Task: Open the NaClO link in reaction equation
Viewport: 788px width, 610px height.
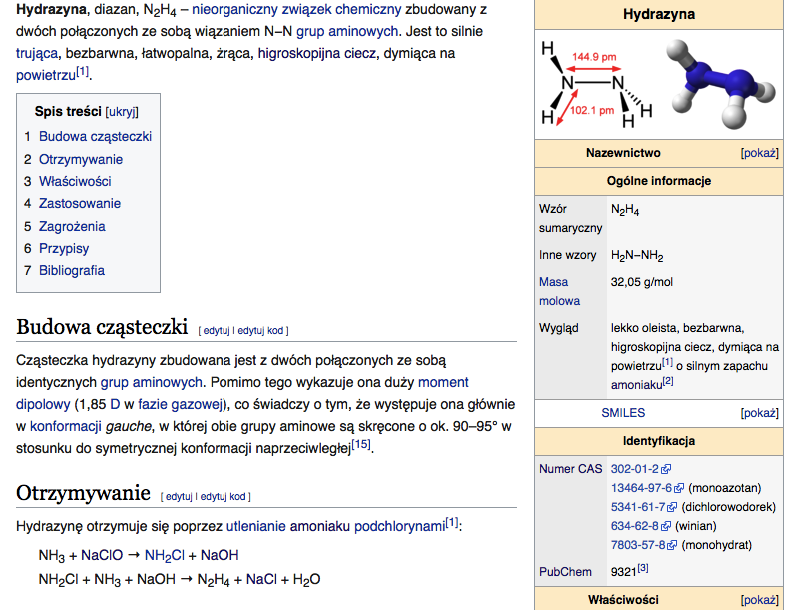Action: [x=102, y=556]
